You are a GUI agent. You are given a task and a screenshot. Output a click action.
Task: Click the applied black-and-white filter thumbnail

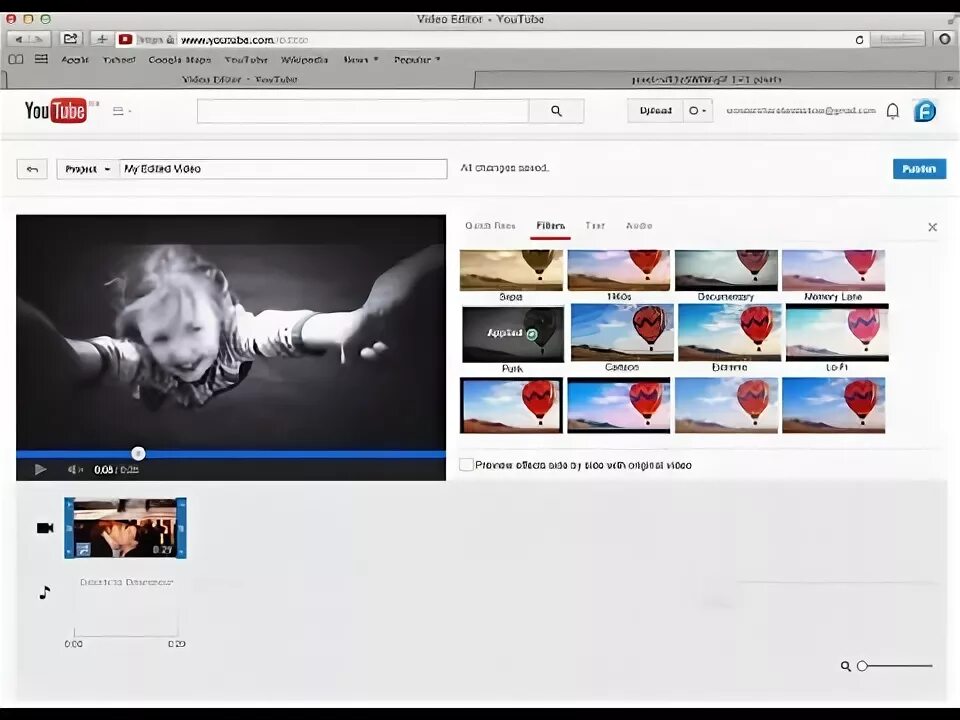[512, 334]
